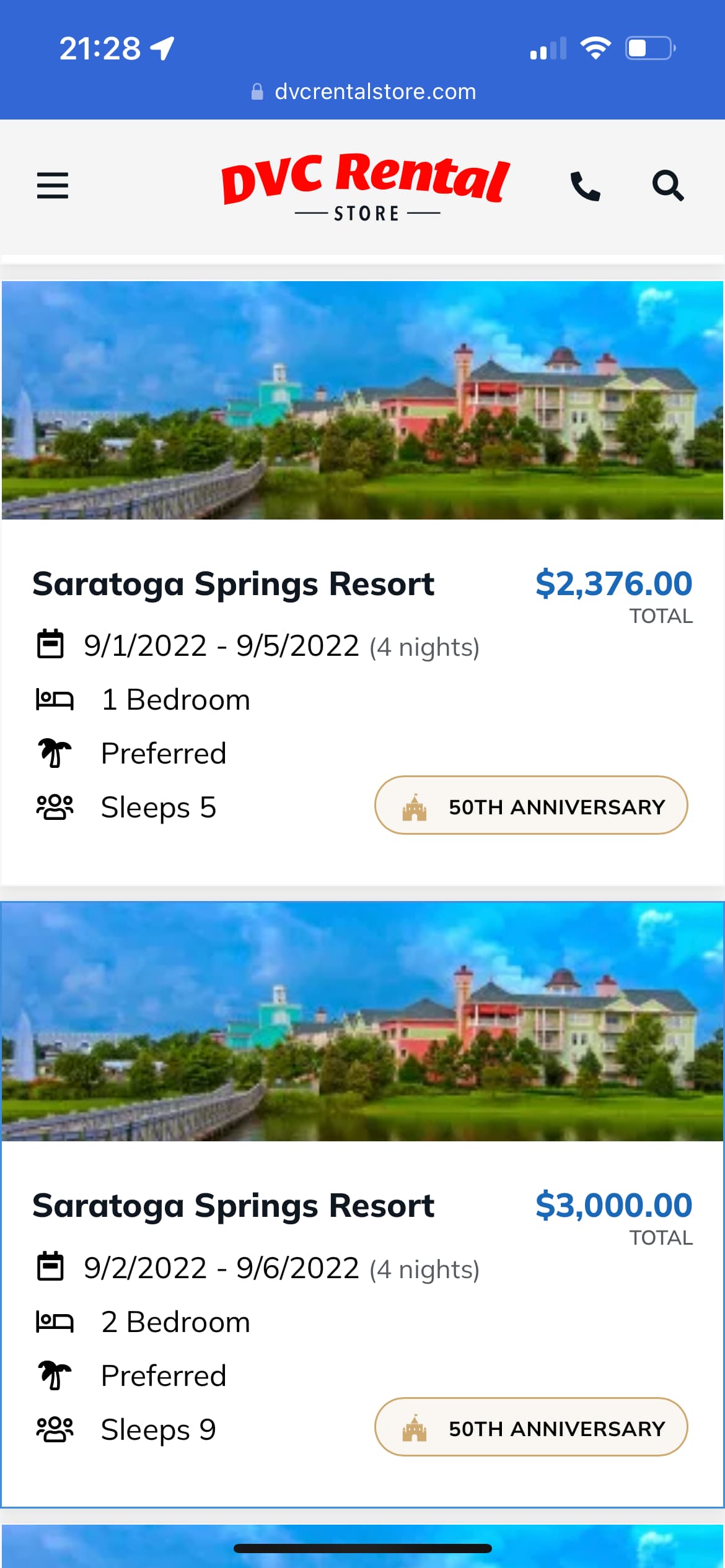
Task: Tap the 50th Anniversary badge on 2 Bedroom listing
Action: 531,1427
